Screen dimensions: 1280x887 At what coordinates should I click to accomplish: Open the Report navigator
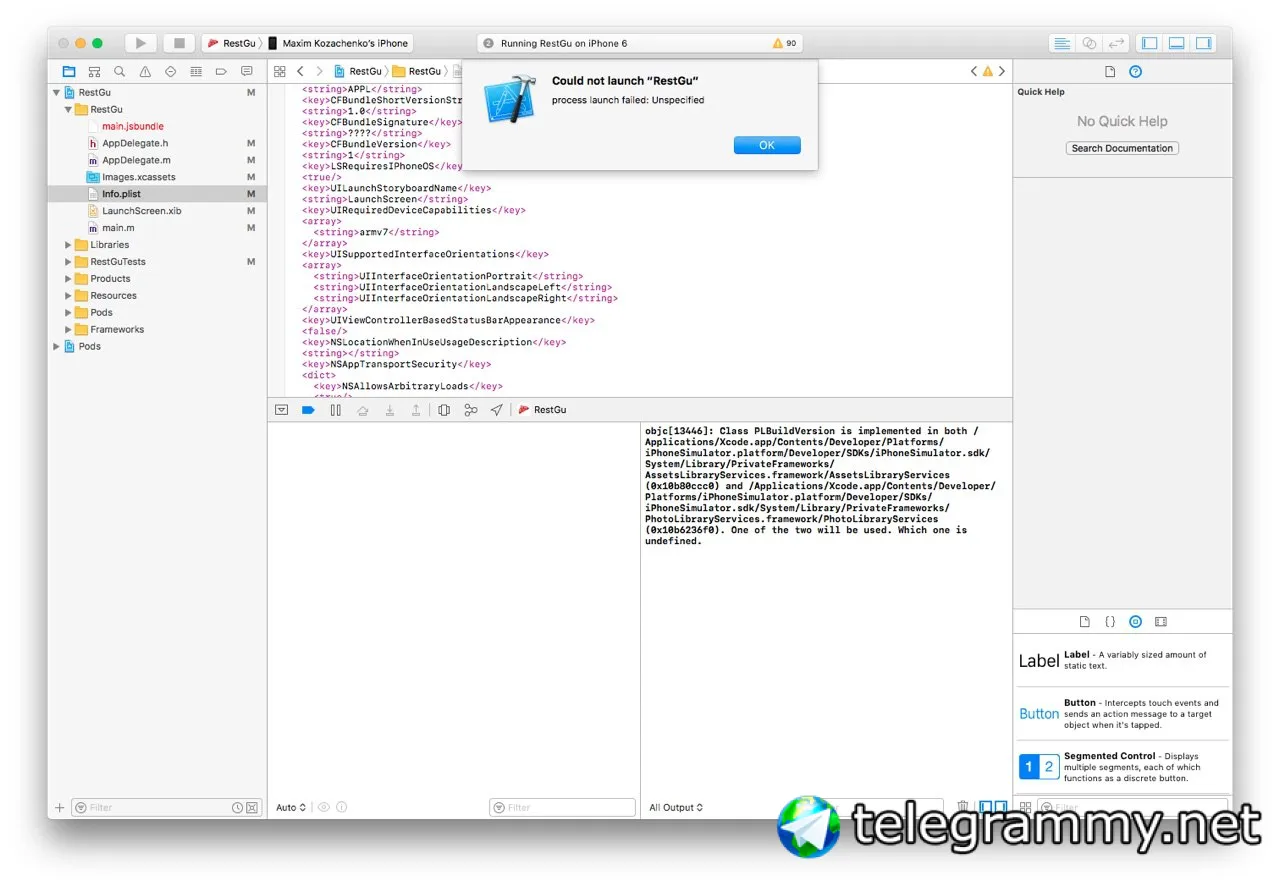coord(247,72)
